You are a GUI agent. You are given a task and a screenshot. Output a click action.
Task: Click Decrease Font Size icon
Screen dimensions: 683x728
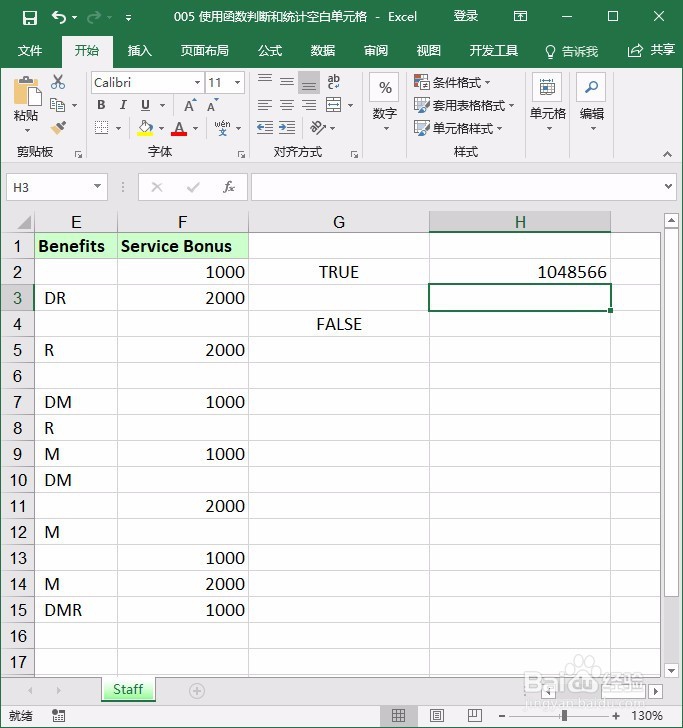click(x=212, y=105)
